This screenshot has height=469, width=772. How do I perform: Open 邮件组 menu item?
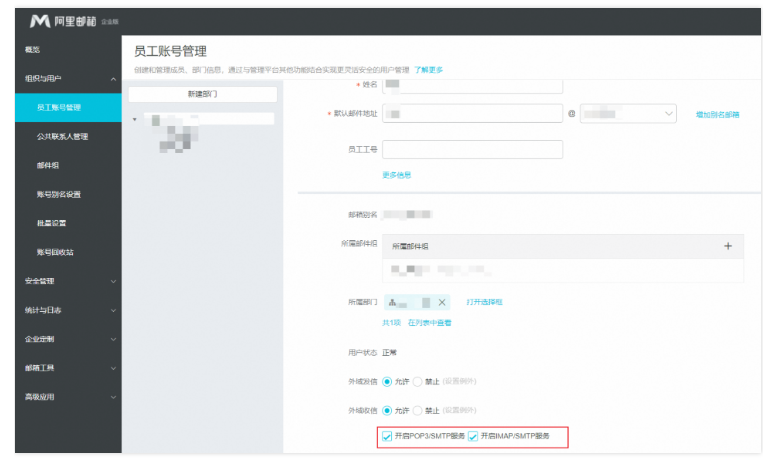48,165
